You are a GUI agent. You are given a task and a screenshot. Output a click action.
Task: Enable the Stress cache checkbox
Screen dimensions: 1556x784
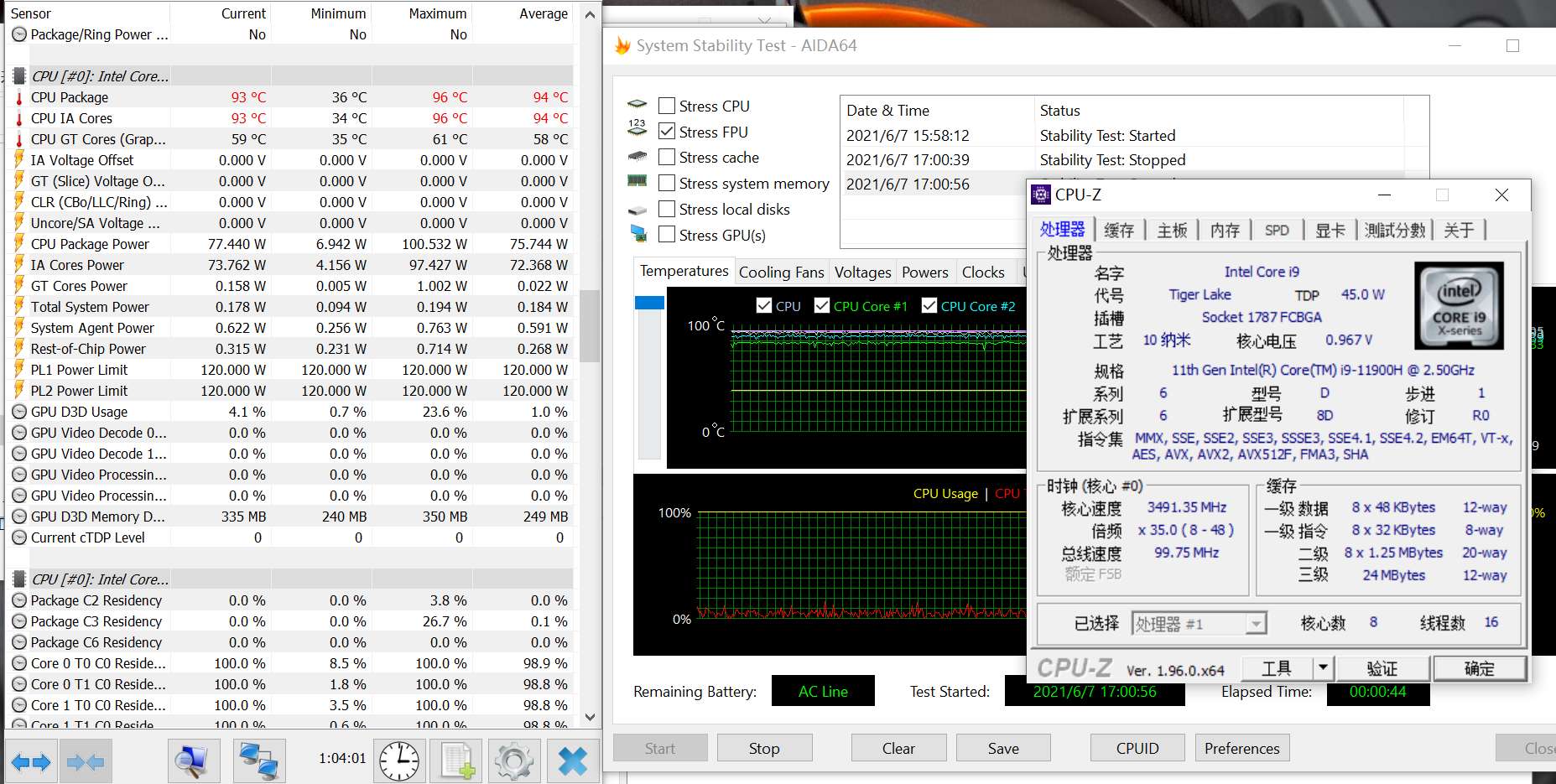(667, 158)
